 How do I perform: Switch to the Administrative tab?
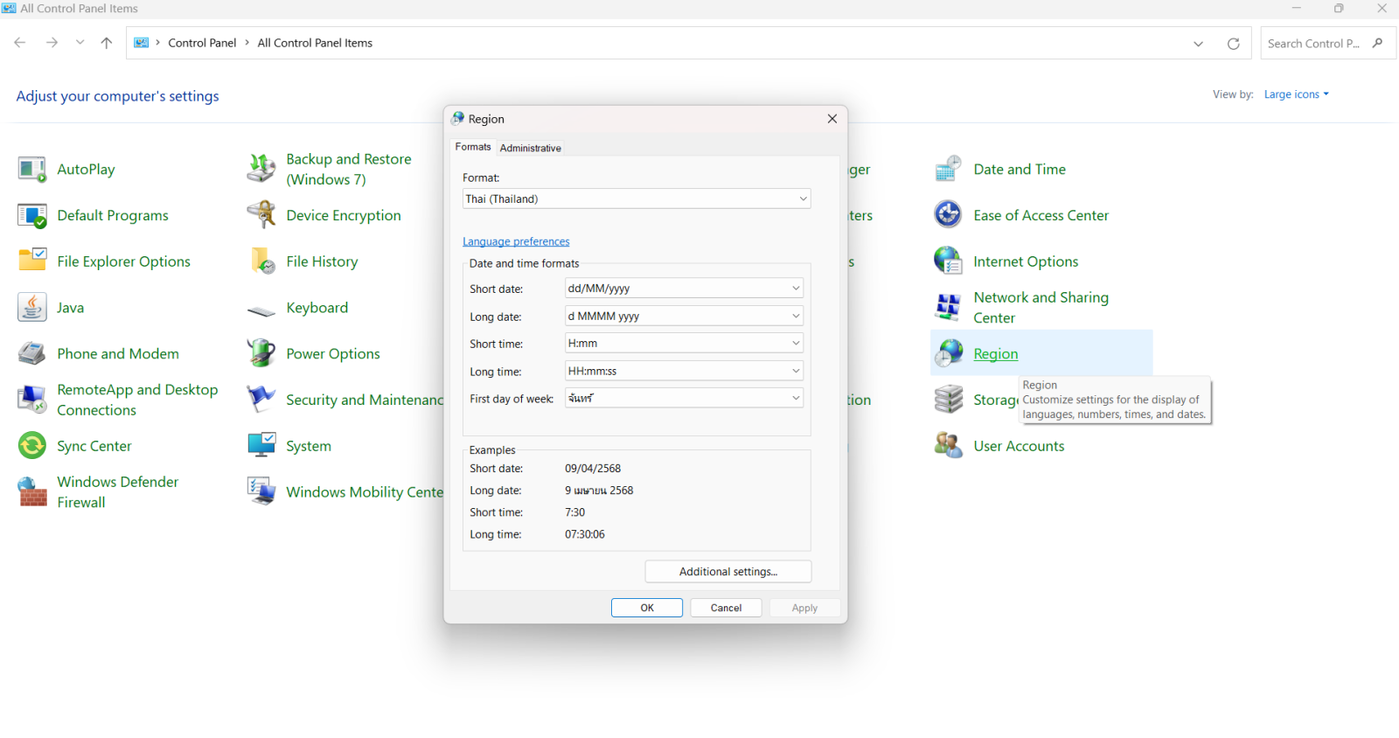pyautogui.click(x=530, y=148)
